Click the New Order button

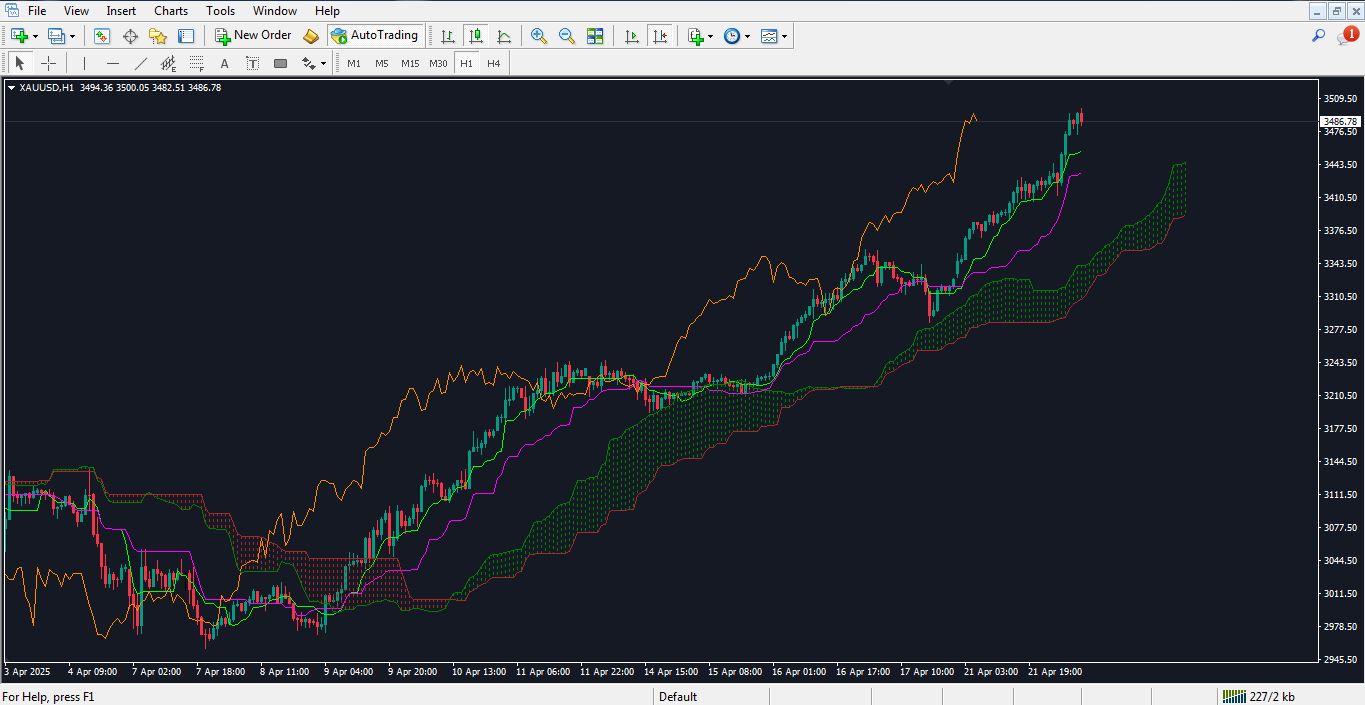coord(254,36)
